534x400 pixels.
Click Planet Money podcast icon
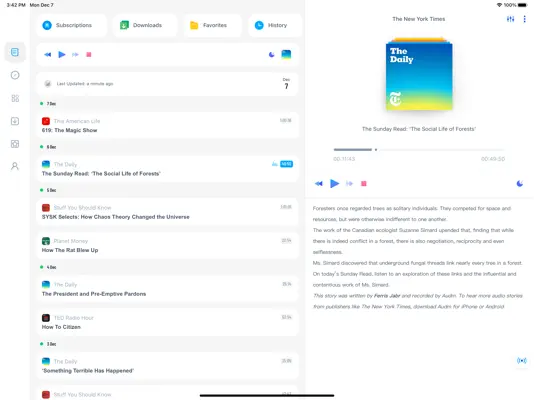tap(46, 241)
